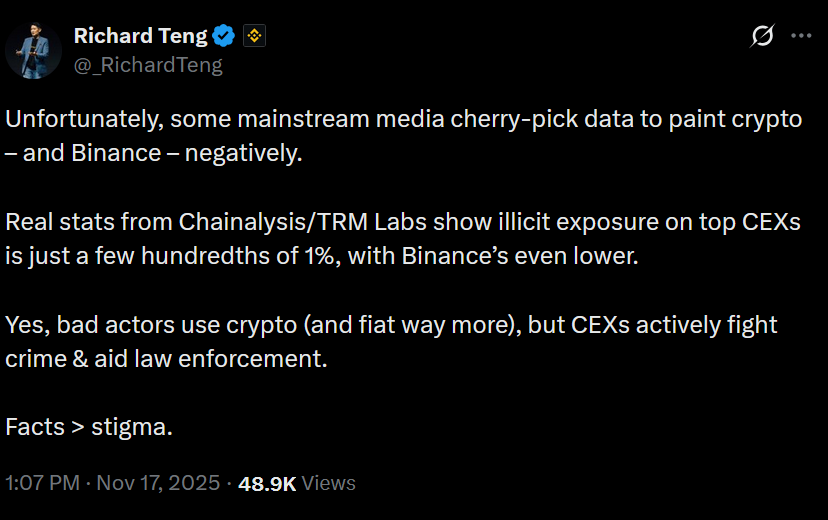Click the blue verified checkmark badge
Image resolution: width=828 pixels, height=520 pixels.
click(224, 37)
